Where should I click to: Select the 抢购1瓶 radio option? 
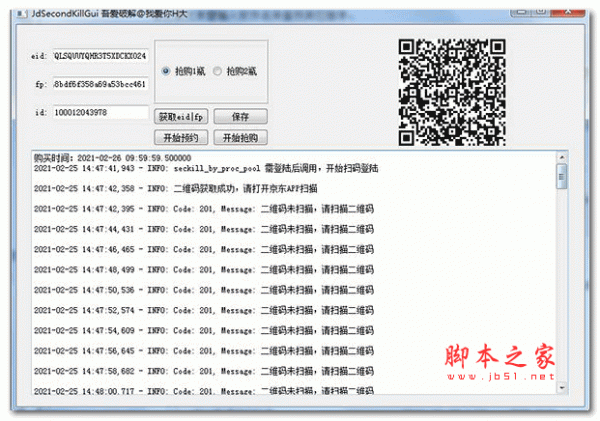coord(184,71)
